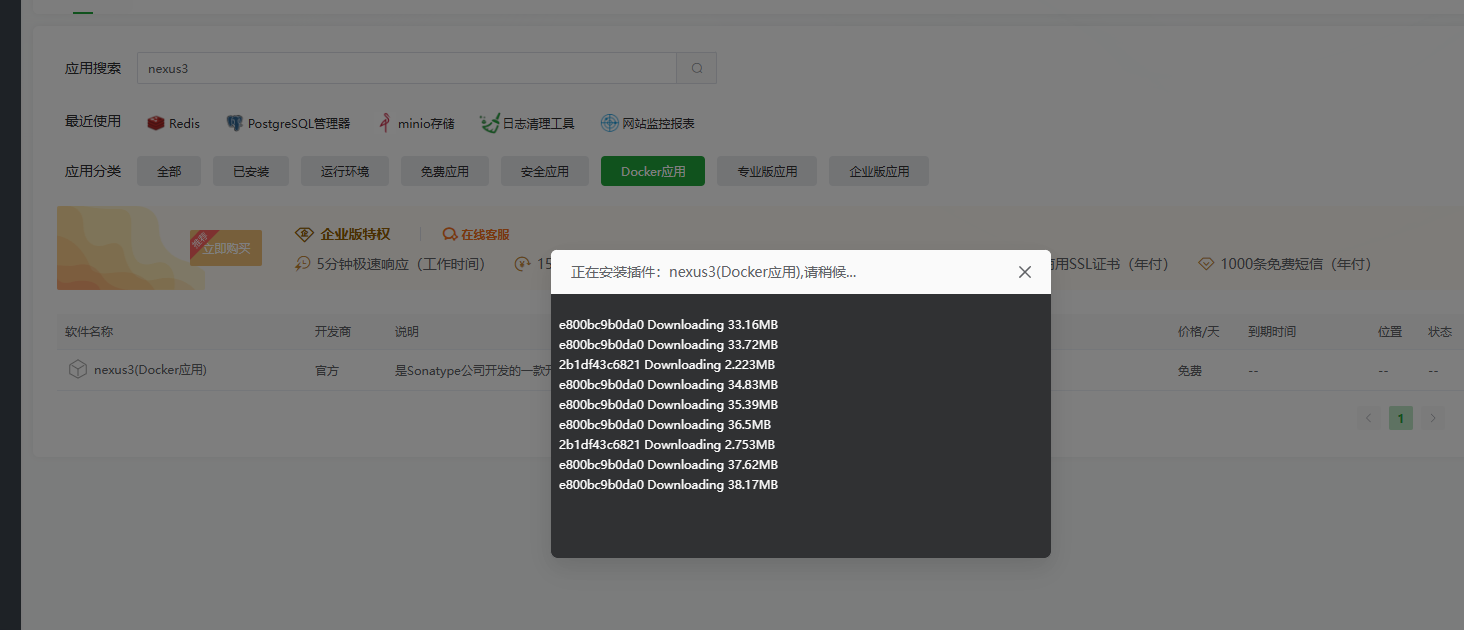Click the search magnifier icon
Screen dimensions: 1464x630
coord(696,67)
